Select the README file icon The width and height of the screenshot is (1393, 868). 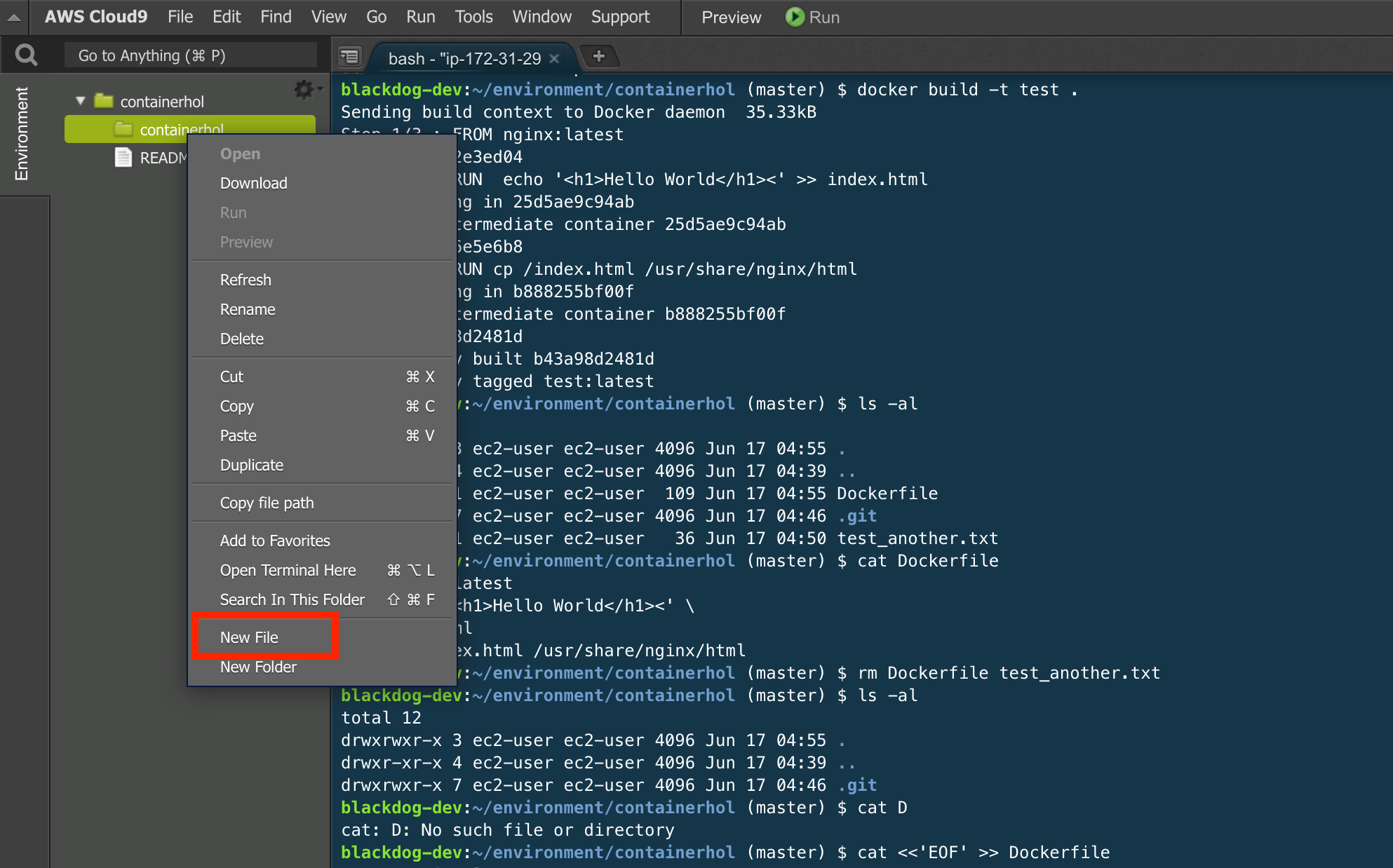pyautogui.click(x=123, y=158)
